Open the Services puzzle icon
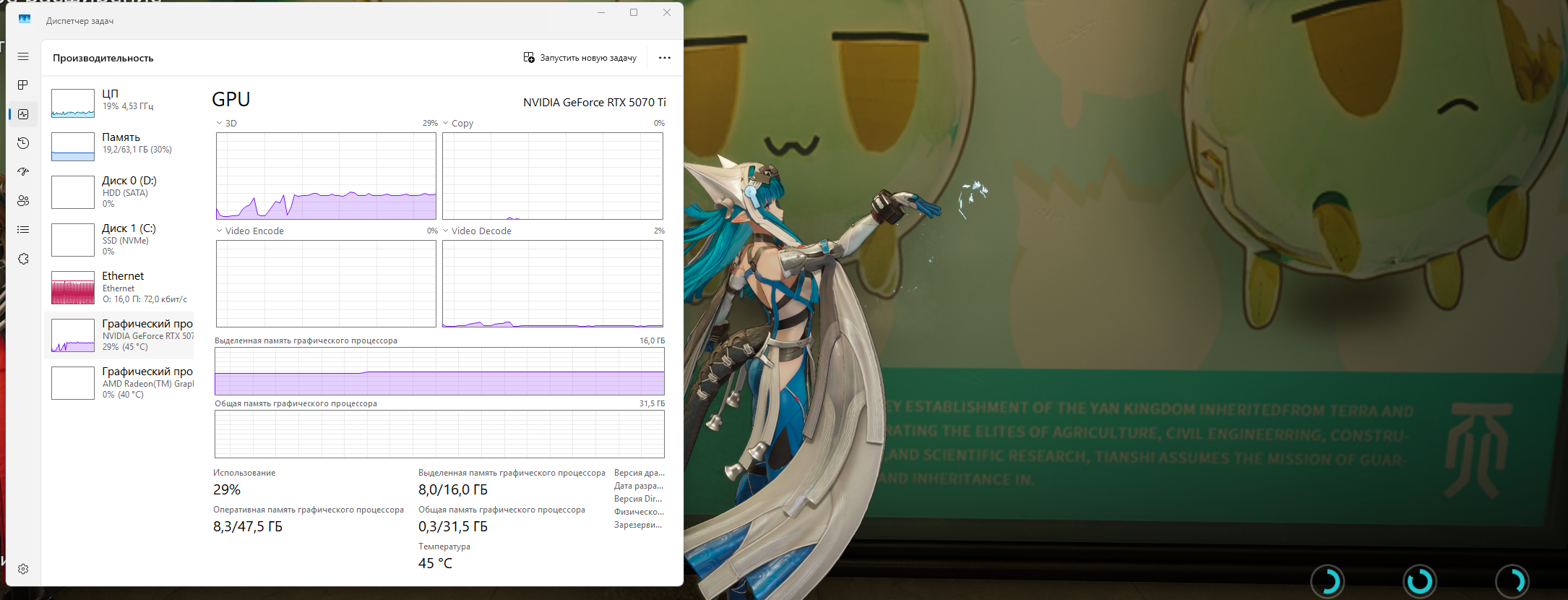The height and width of the screenshot is (600, 1568). pyautogui.click(x=23, y=259)
